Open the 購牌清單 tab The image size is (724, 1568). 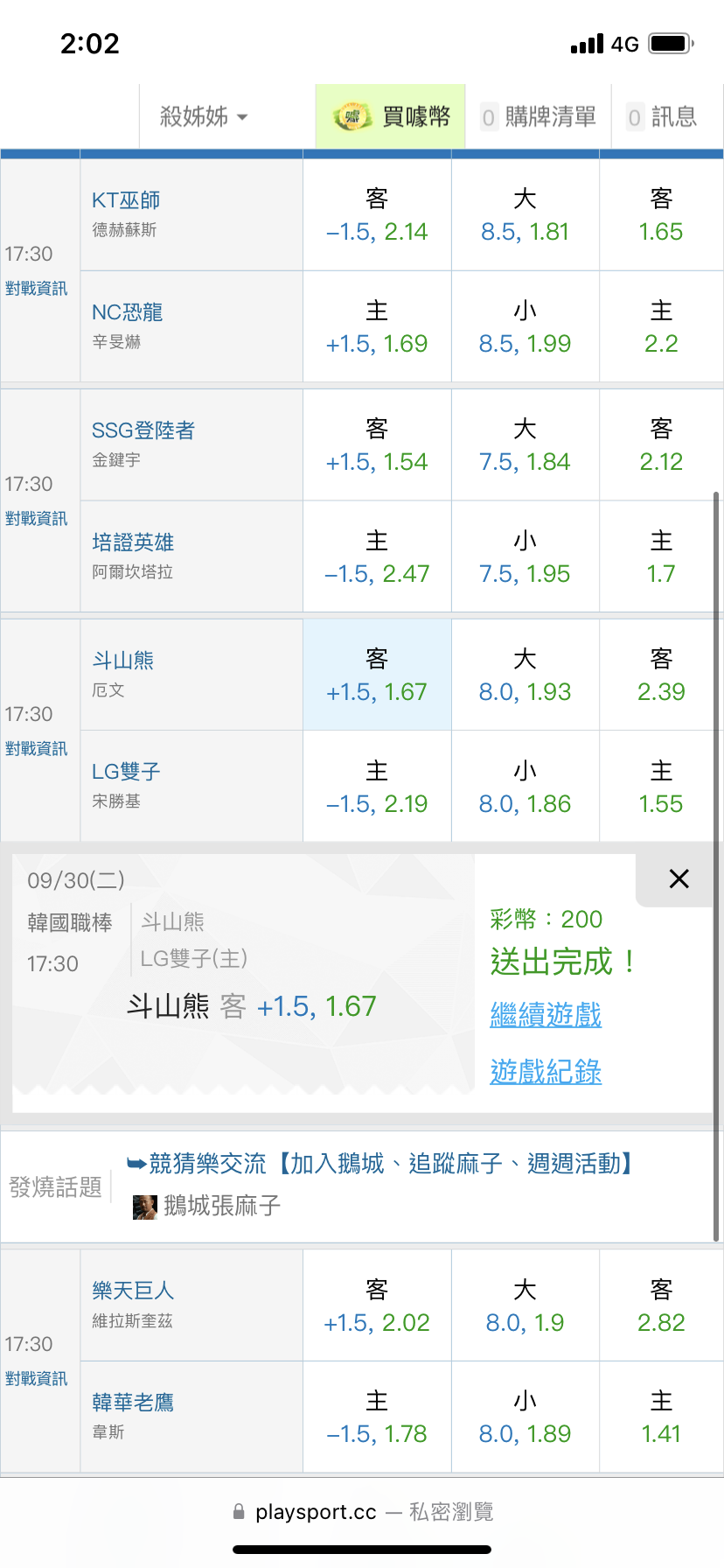(x=539, y=116)
